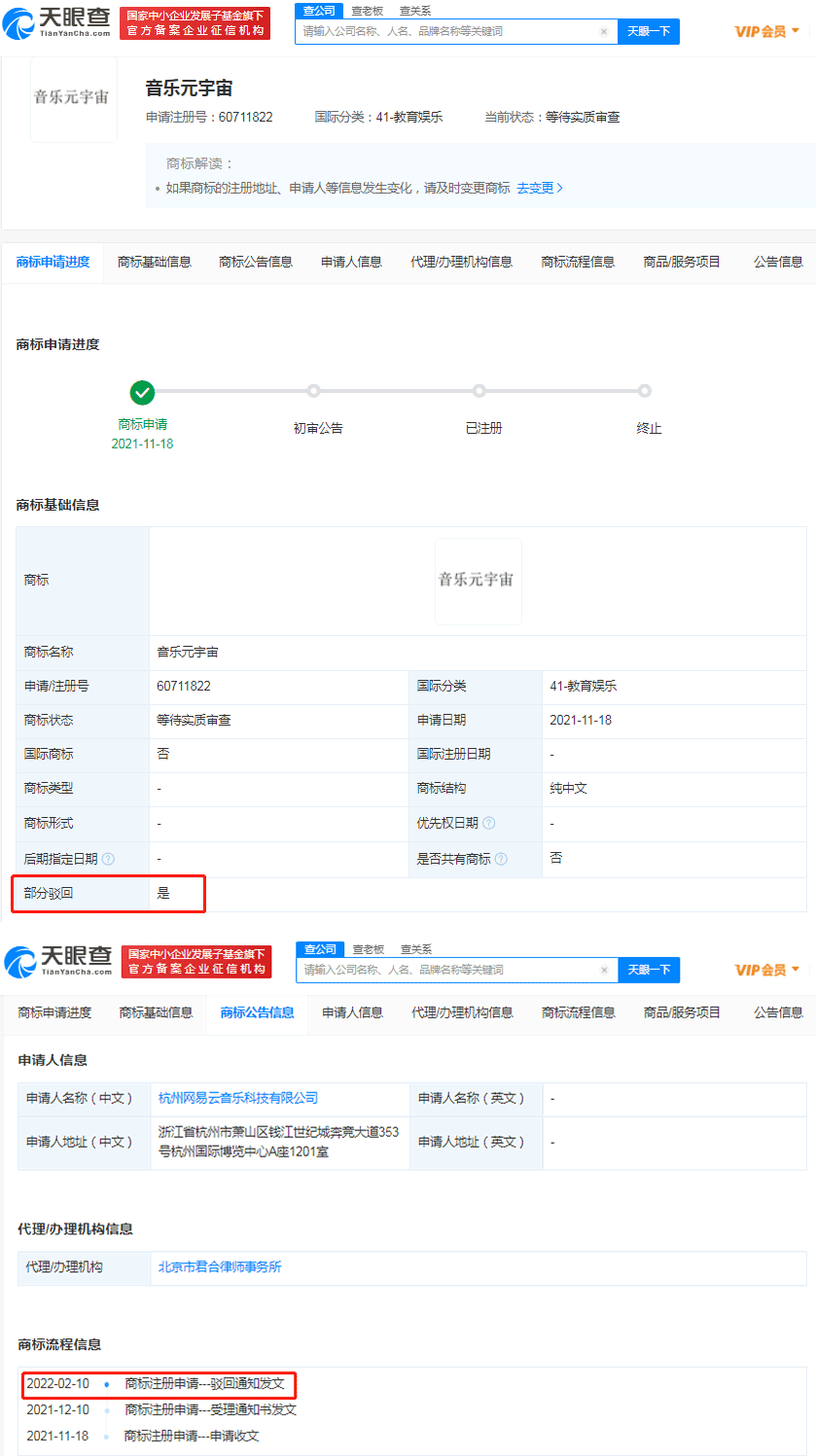Screen dimensions: 816x1456
Task: Click the 天眼查 logo above the 音乐元宇宙 title
Action: tap(56, 23)
